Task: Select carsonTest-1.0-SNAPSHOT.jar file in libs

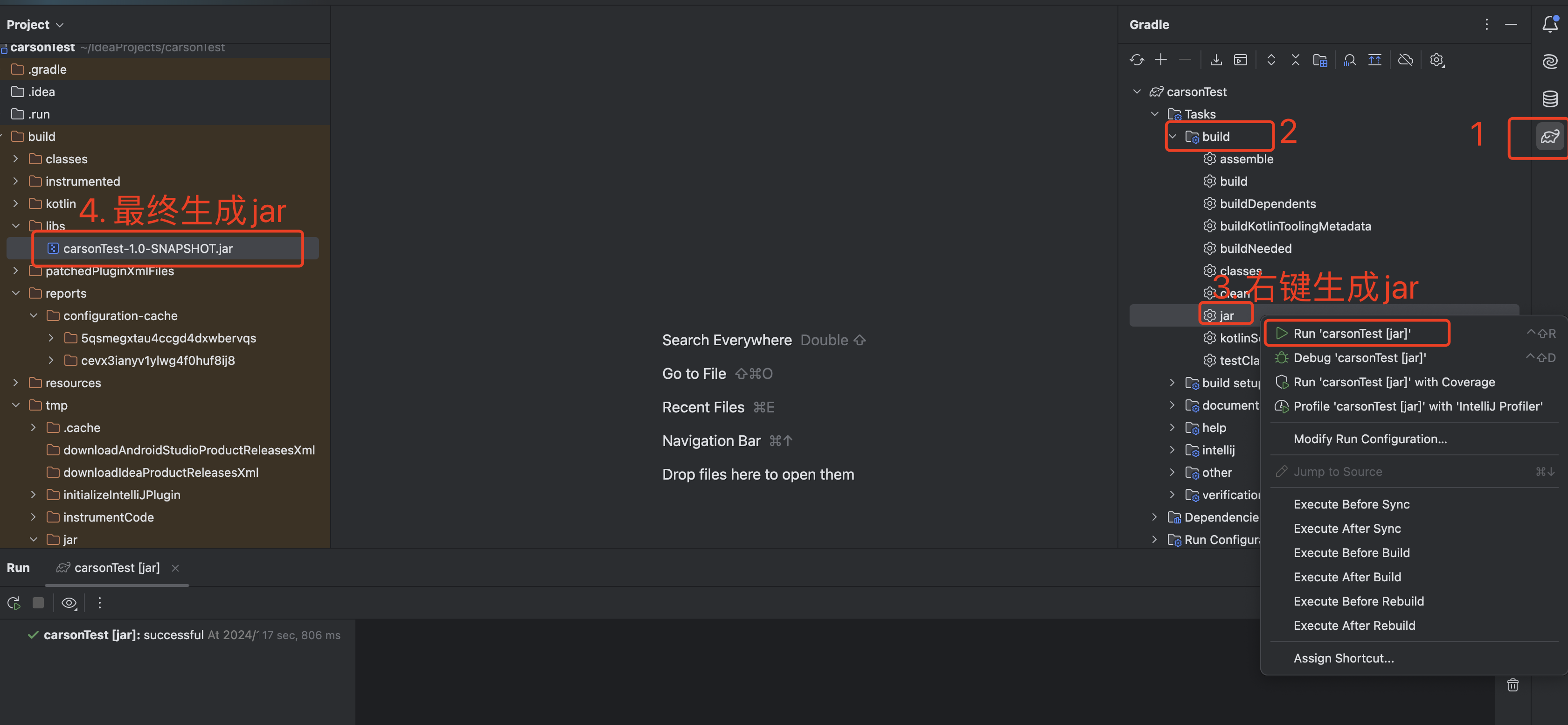Action: [x=148, y=248]
